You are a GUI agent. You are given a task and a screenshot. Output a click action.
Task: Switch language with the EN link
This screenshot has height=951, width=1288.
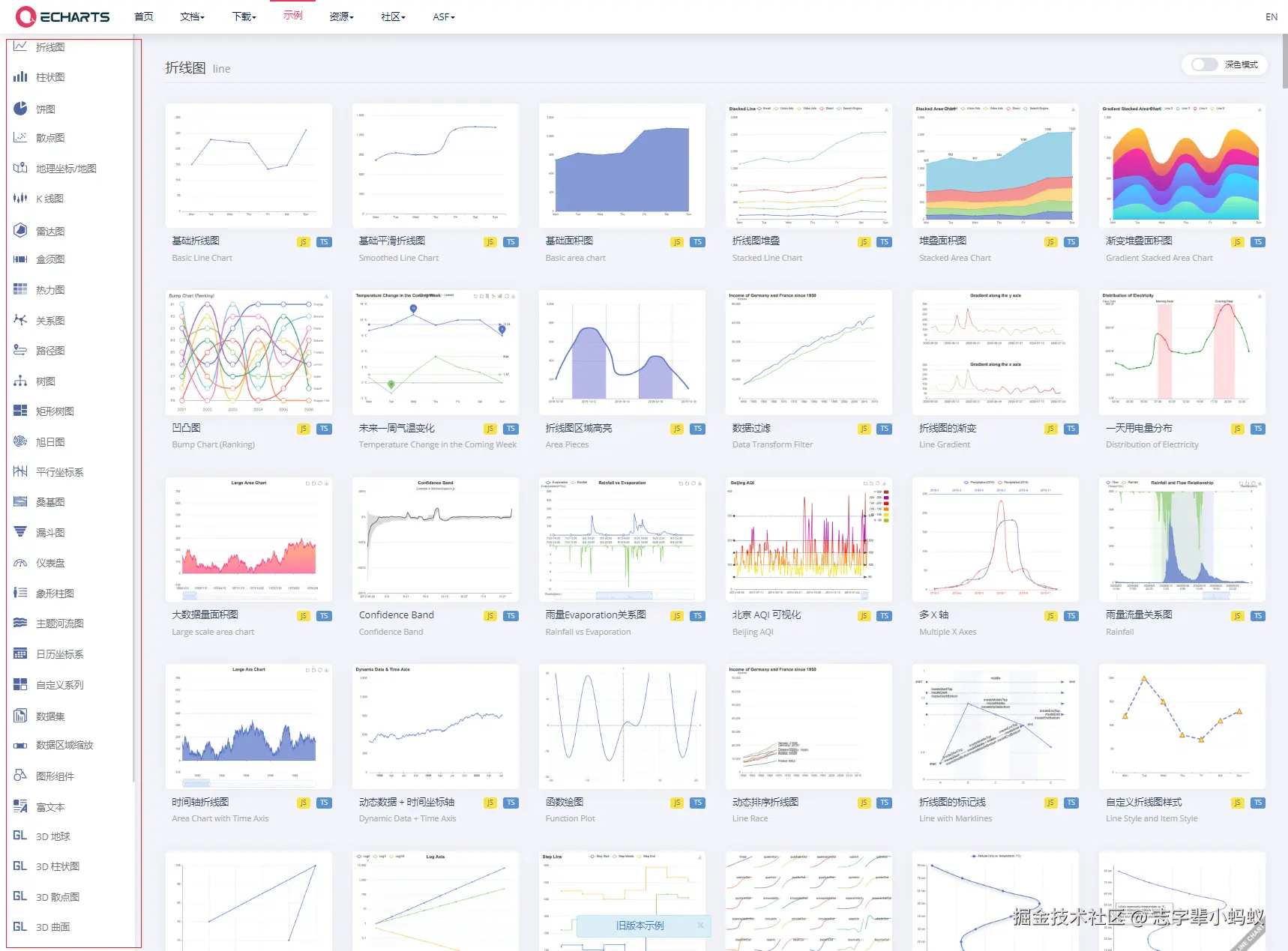coord(1271,16)
